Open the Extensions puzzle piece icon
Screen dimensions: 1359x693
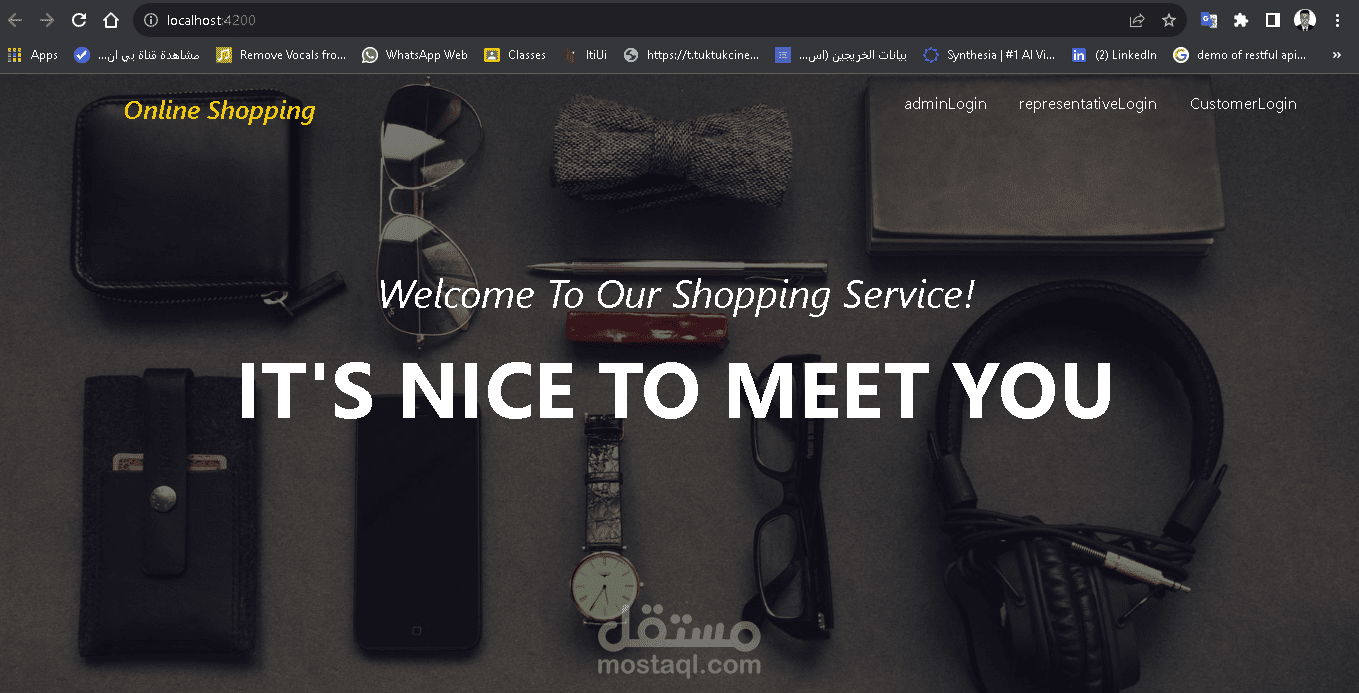click(x=1241, y=20)
